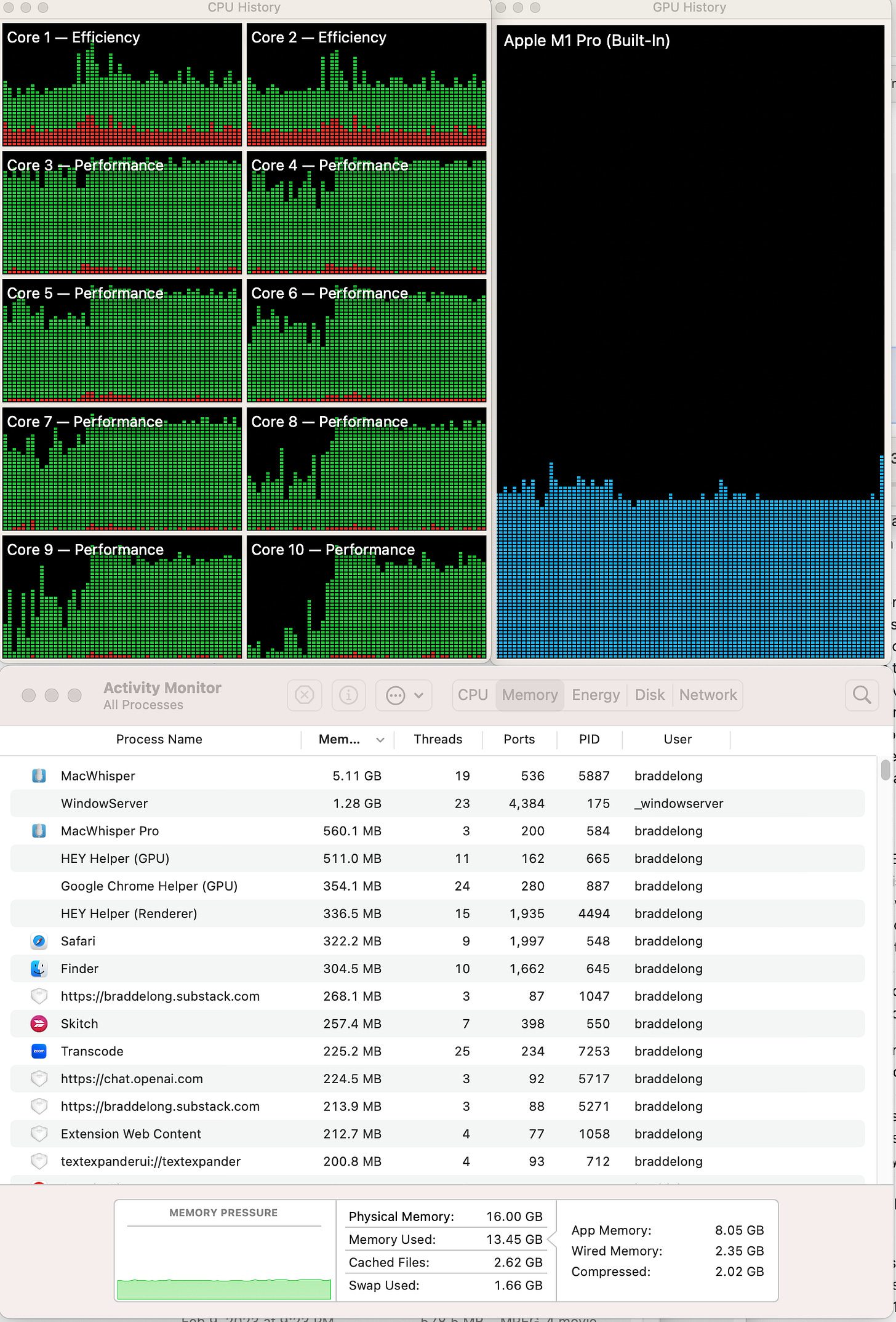
Task: Click shield icon beside Extension Web Content
Action: tap(39, 1134)
